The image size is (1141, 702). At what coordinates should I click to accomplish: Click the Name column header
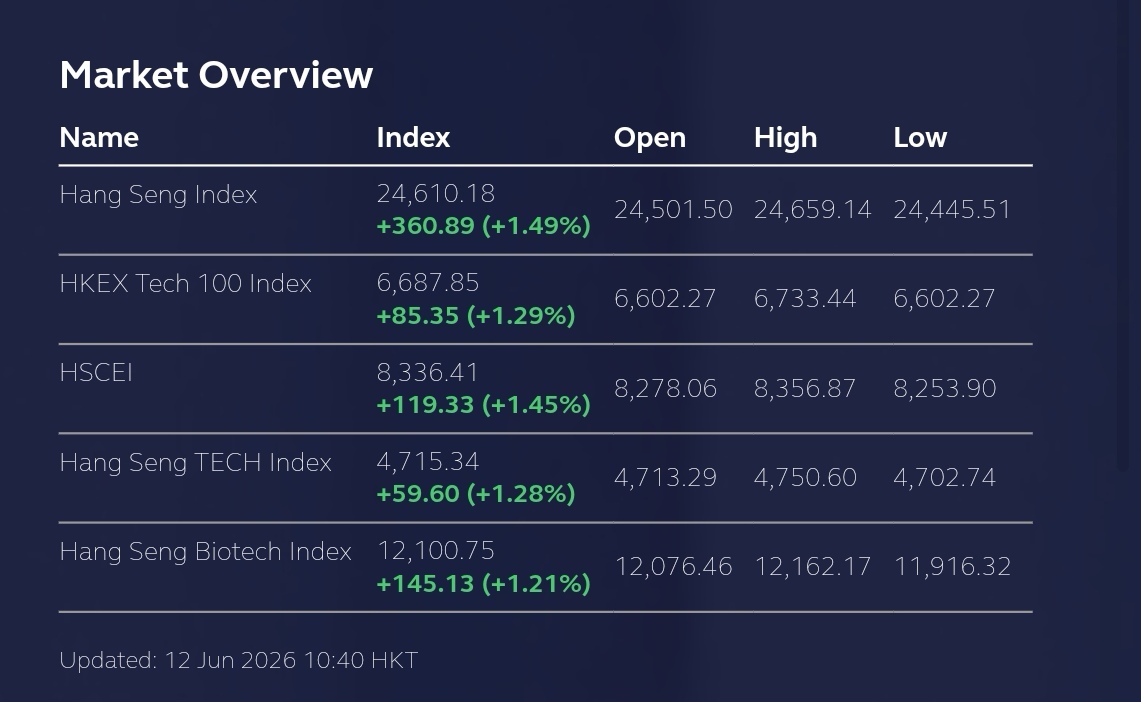tap(99, 137)
